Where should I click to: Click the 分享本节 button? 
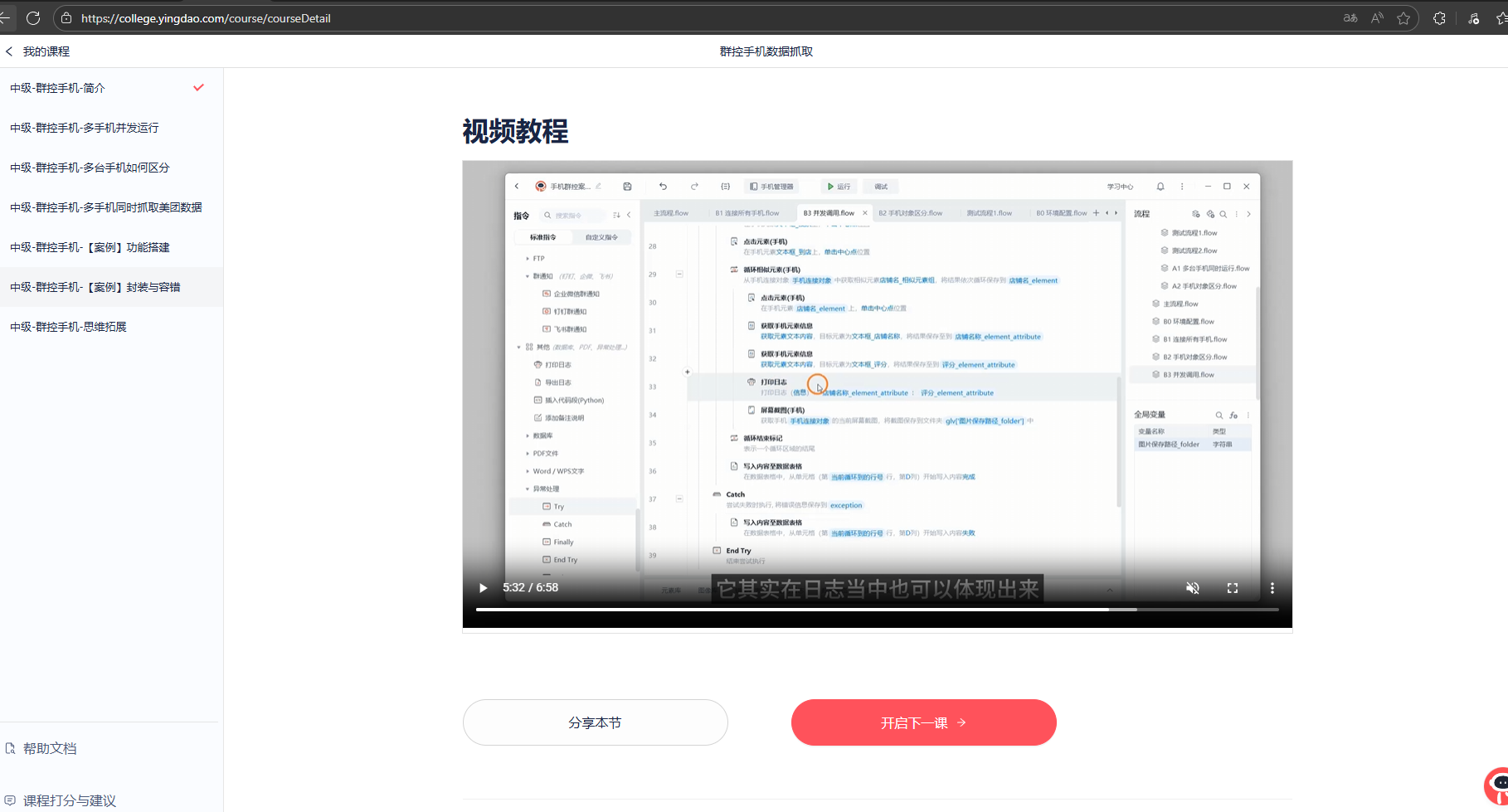coord(596,722)
